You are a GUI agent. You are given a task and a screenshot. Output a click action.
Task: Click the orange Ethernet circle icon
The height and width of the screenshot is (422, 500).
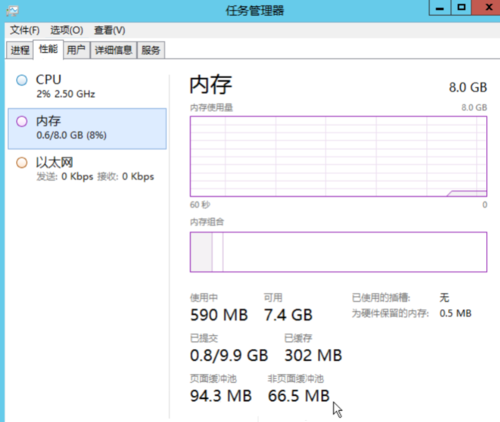click(x=22, y=163)
